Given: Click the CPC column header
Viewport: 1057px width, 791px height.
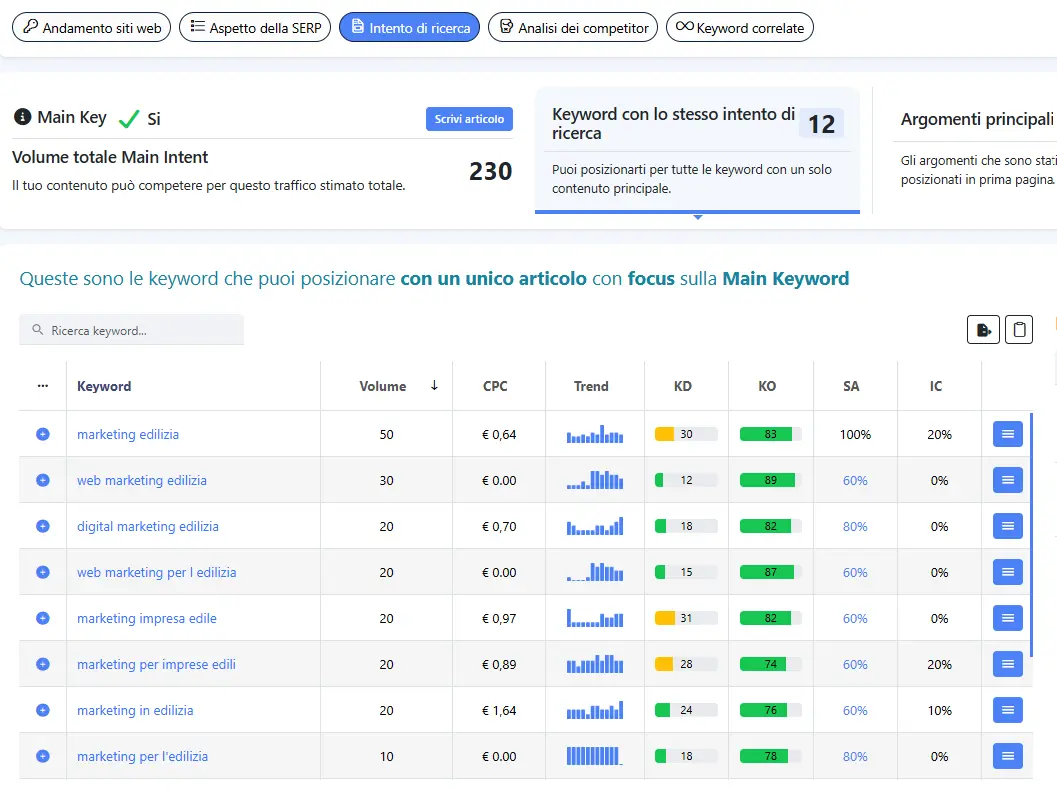Looking at the screenshot, I should [495, 386].
